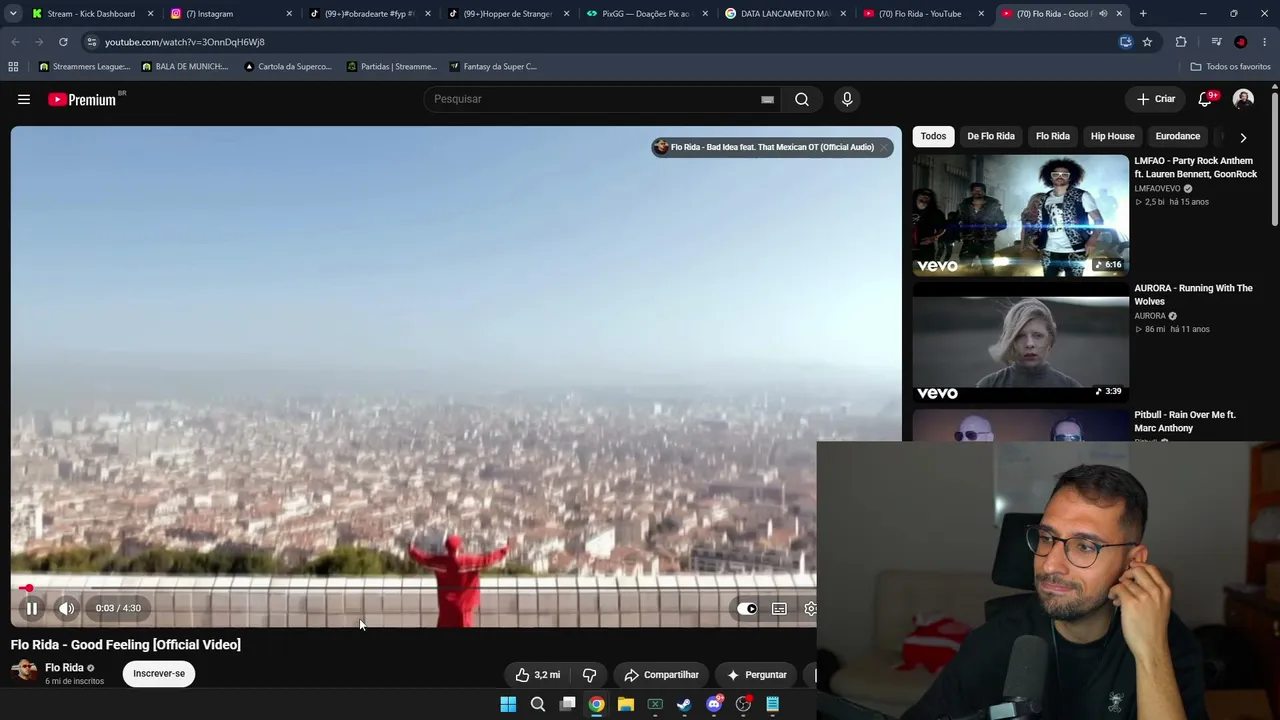This screenshot has height=720, width=1280.
Task: Click the address bar URL
Action: [x=185, y=42]
